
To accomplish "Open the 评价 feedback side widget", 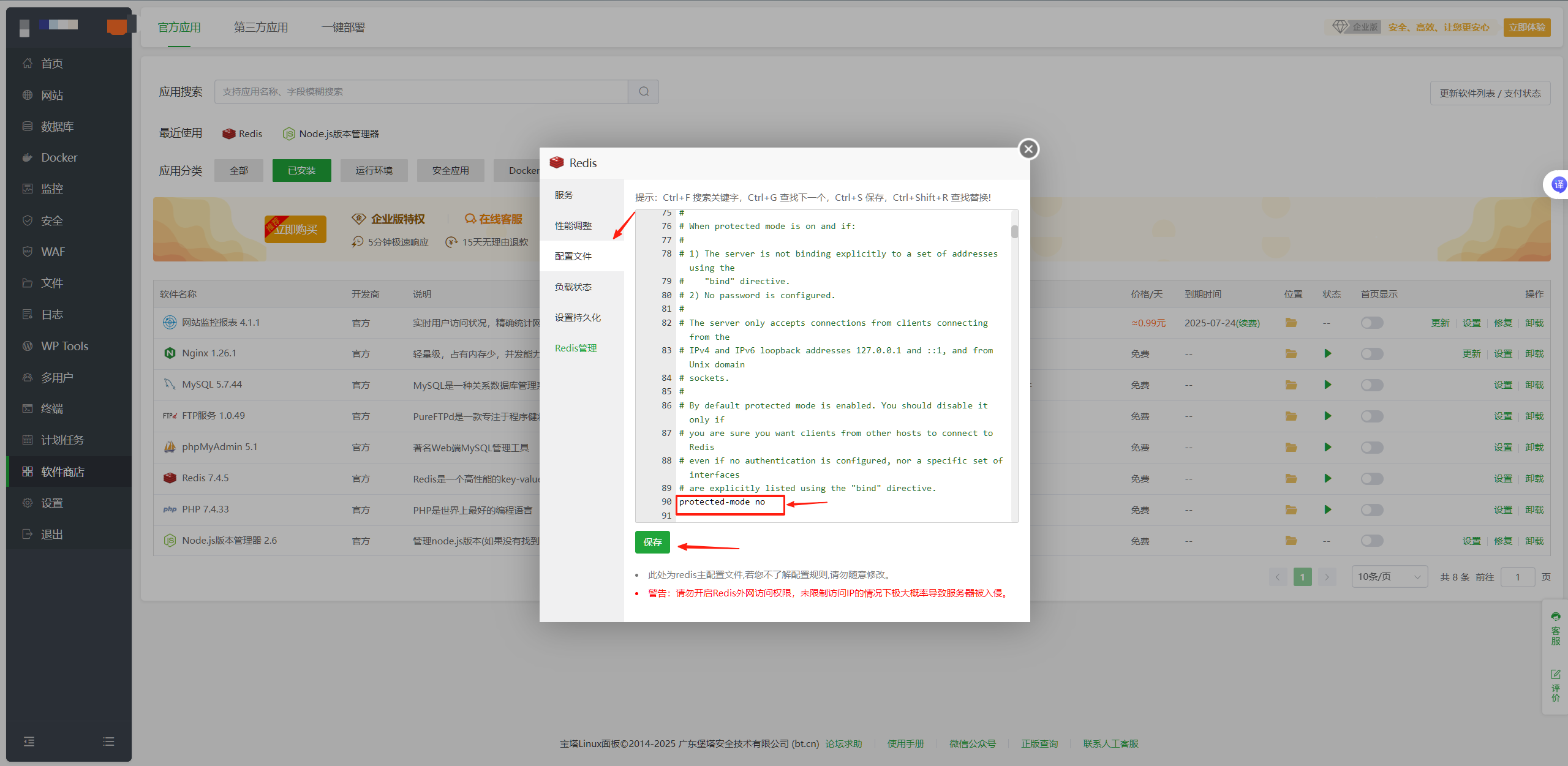I will tap(1555, 685).
